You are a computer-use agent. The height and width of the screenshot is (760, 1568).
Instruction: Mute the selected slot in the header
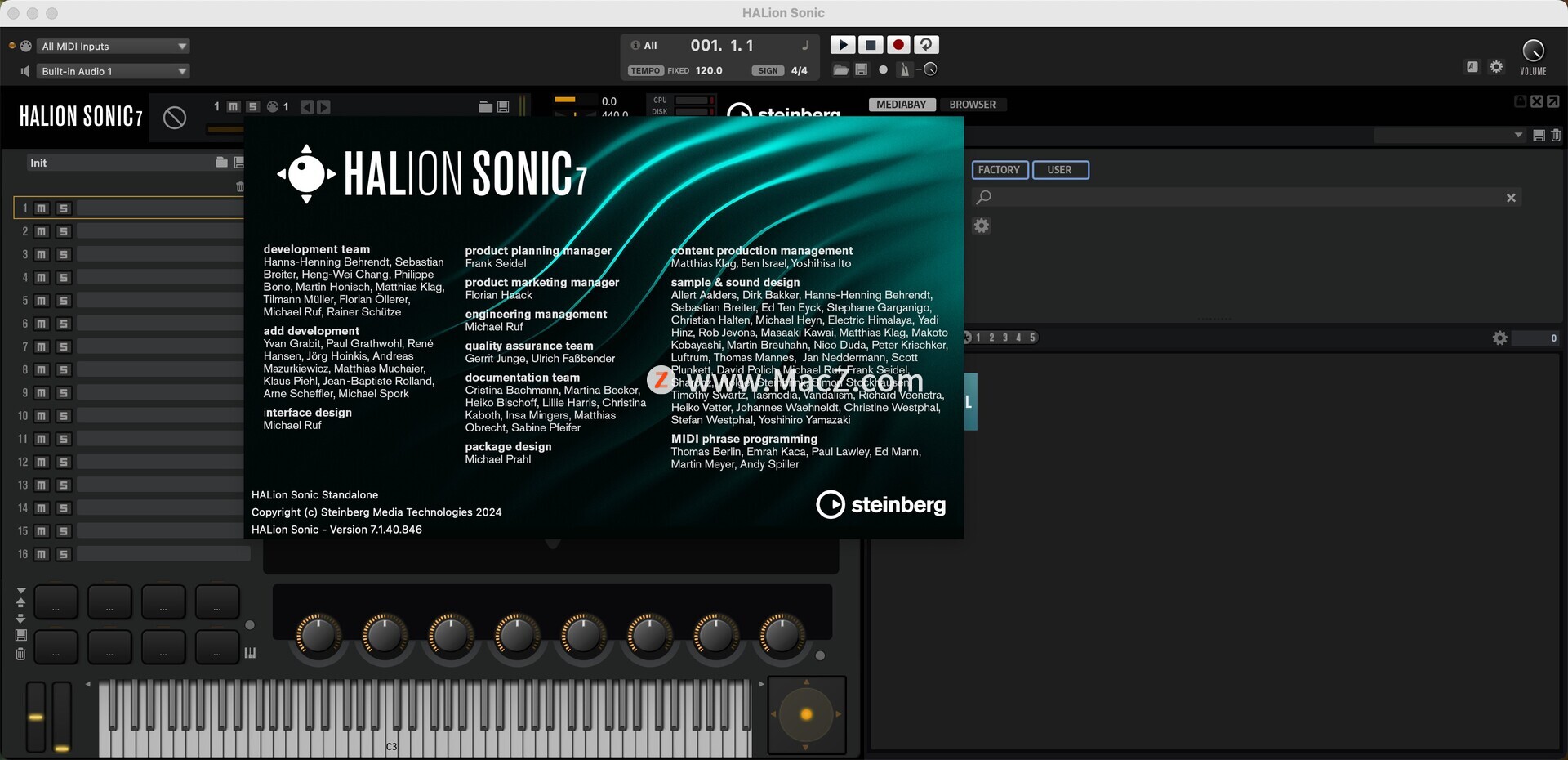click(234, 107)
